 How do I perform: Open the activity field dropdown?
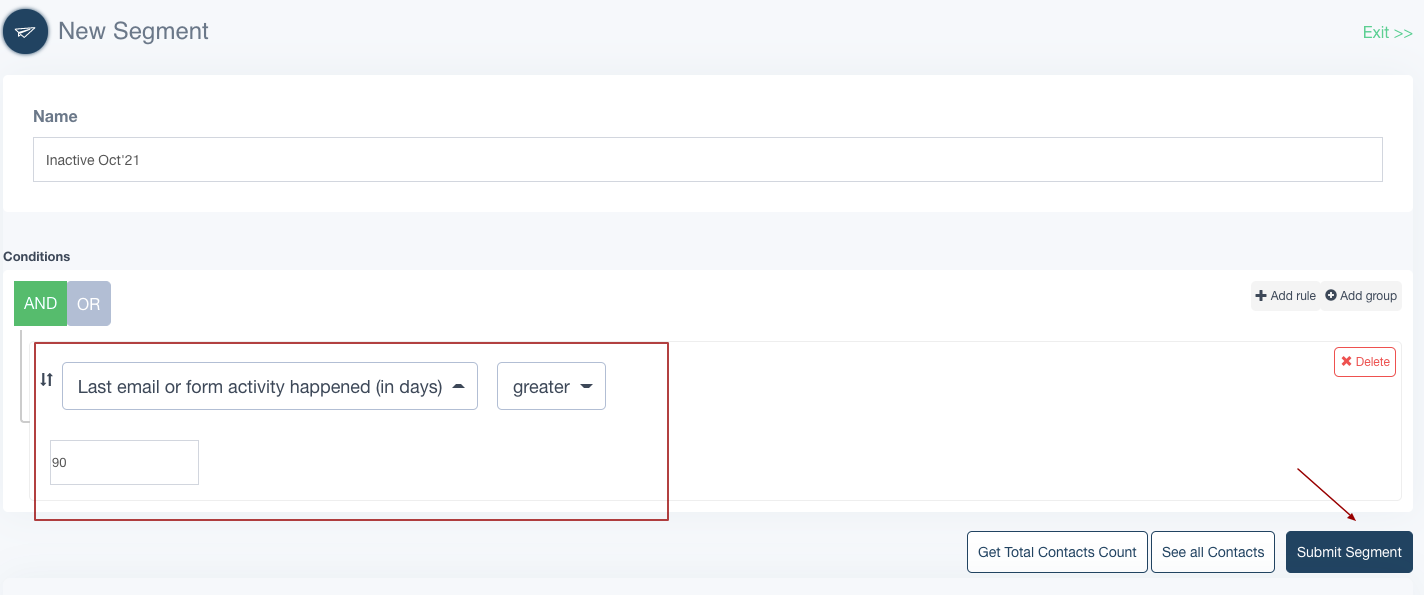tap(270, 387)
